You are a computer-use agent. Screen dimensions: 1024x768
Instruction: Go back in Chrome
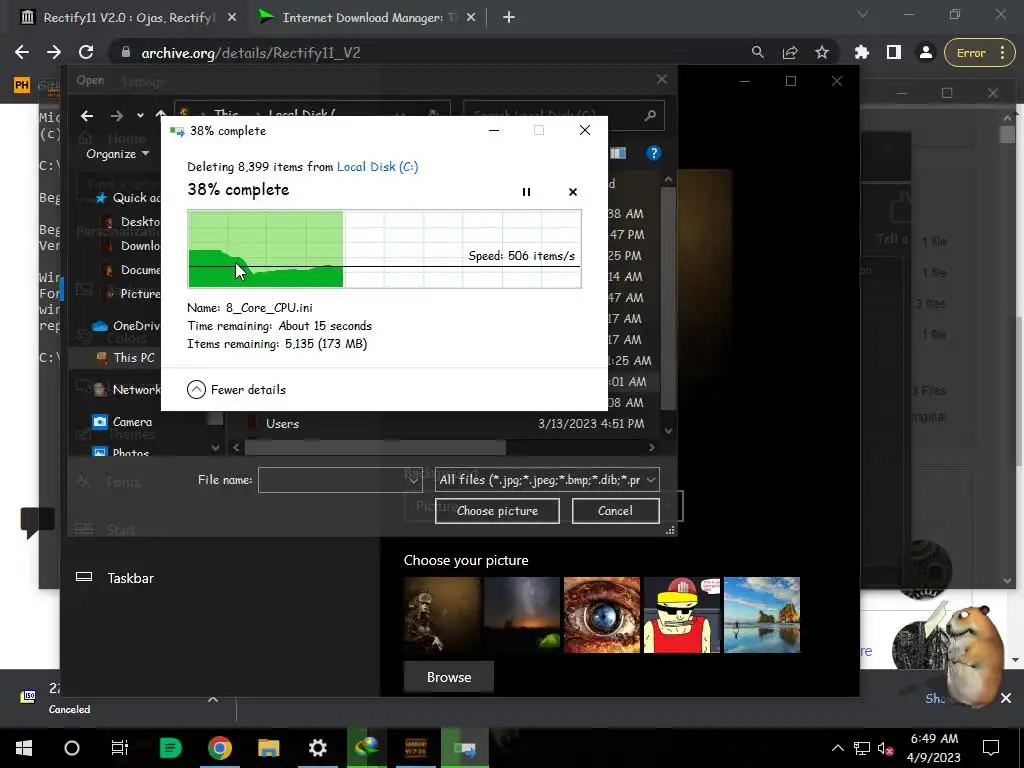point(22,52)
